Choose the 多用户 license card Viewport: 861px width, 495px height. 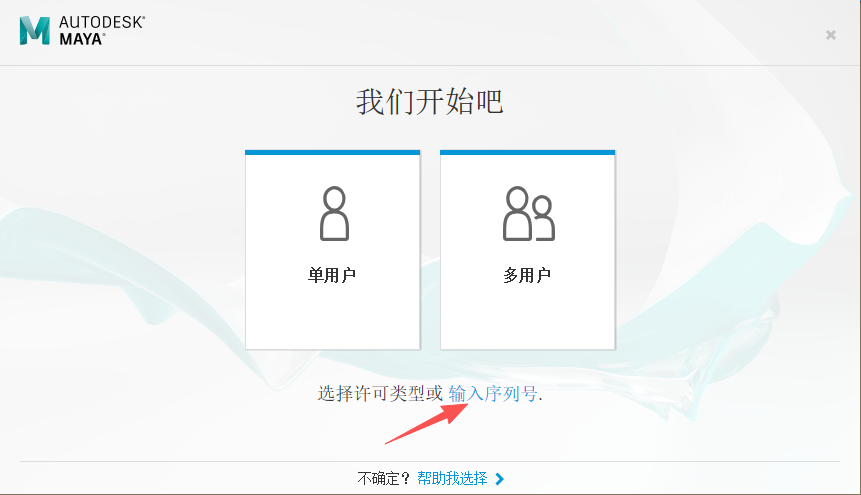click(x=528, y=250)
